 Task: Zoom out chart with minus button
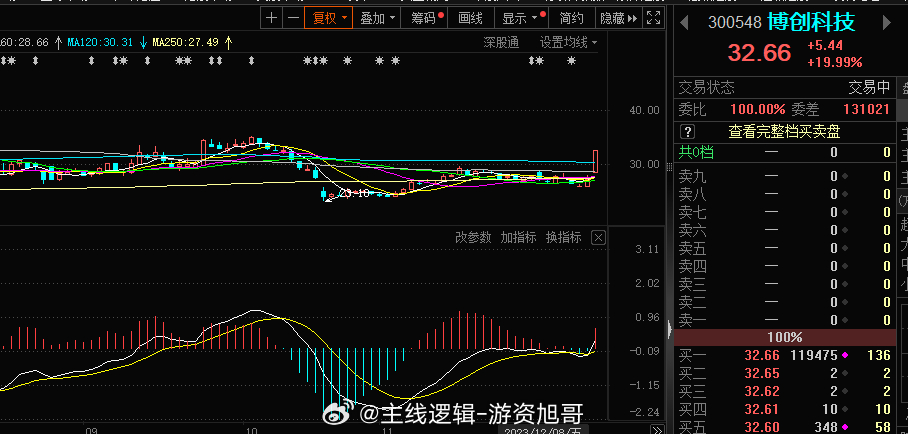pyautogui.click(x=294, y=18)
